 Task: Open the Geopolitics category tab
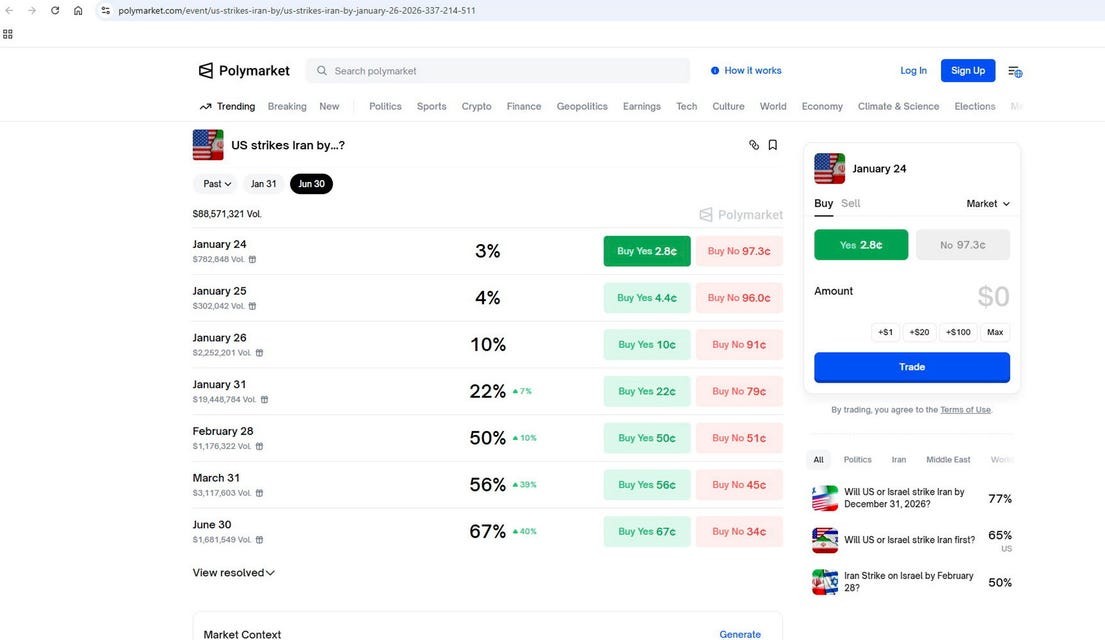[582, 106]
